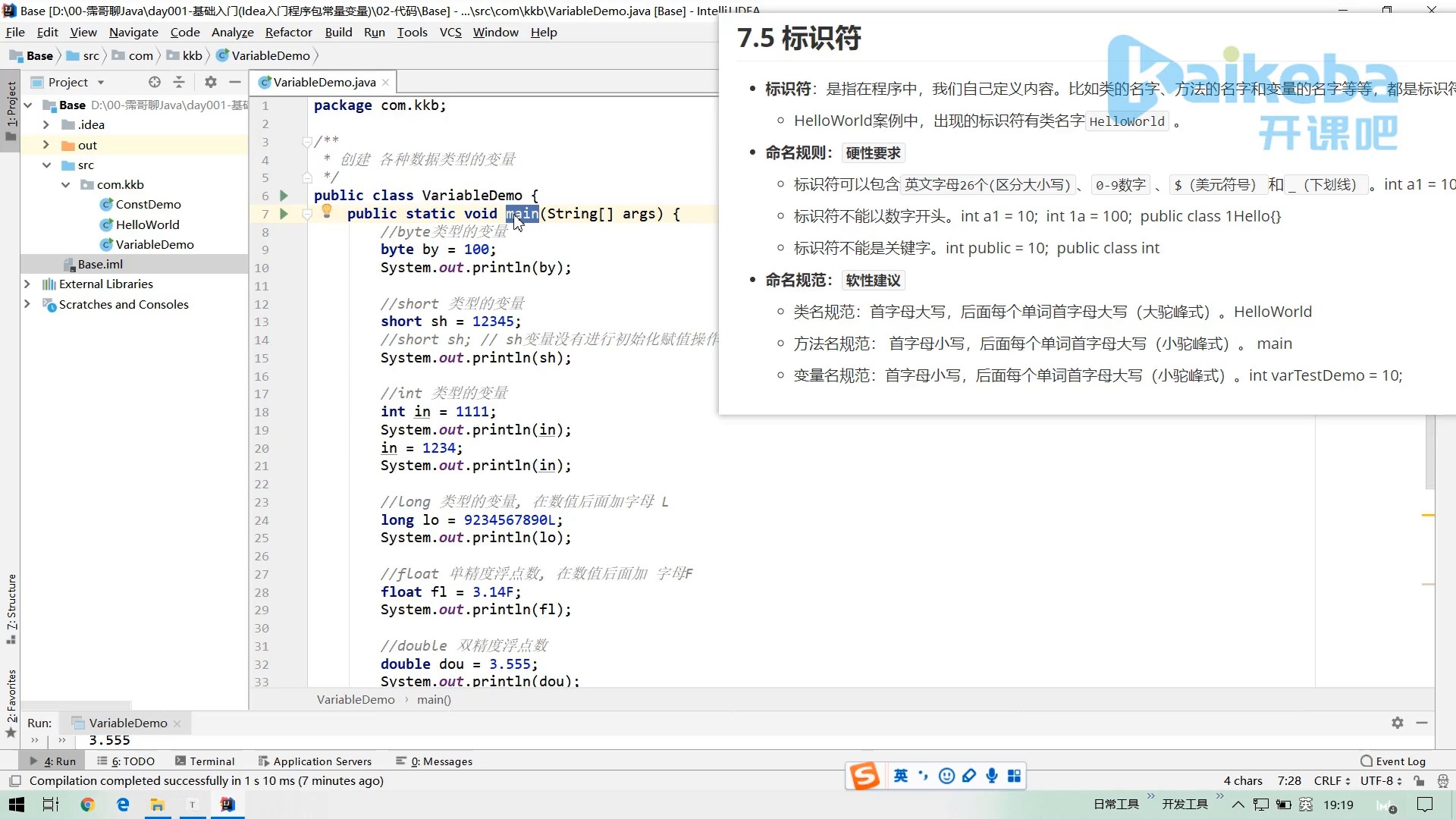Toggle tool window bars via bottom-left icon
Screen dimensions: 1456x819
point(14,781)
